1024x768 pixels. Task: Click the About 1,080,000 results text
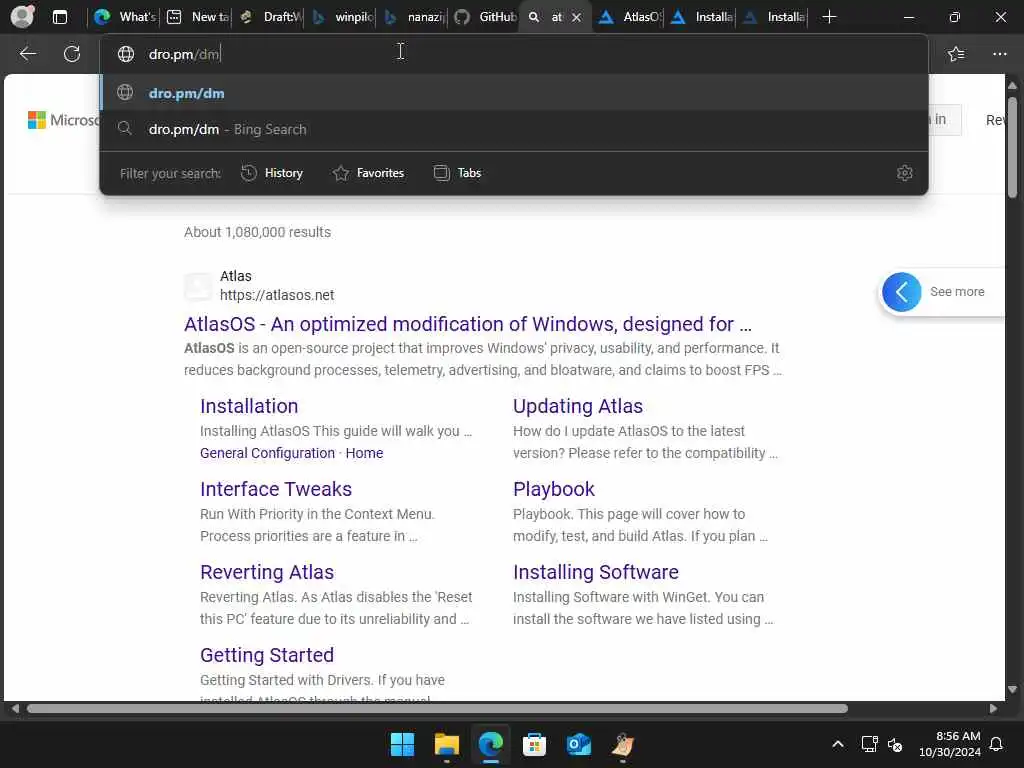[x=257, y=232]
